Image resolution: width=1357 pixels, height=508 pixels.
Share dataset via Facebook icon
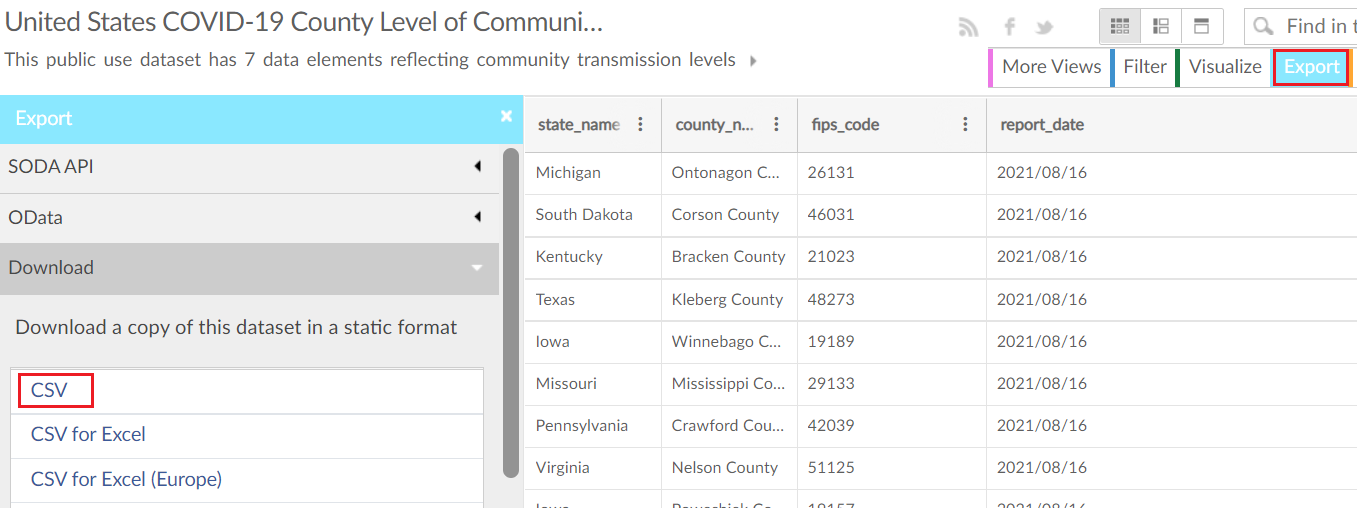[x=1010, y=27]
